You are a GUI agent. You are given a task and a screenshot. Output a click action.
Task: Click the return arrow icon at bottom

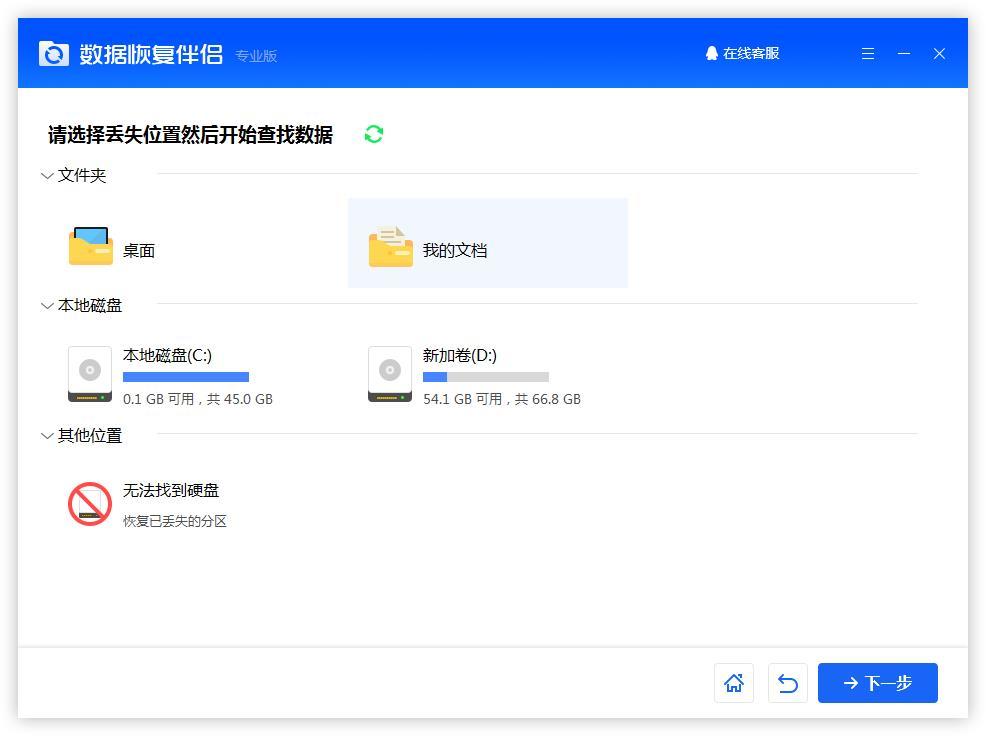(787, 683)
